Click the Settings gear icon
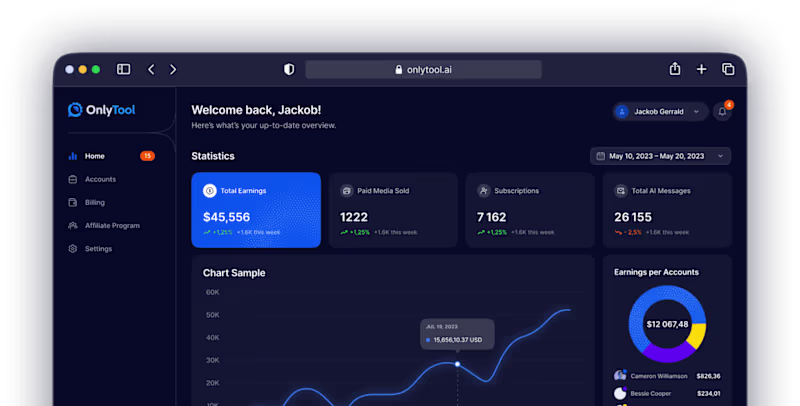 (x=73, y=248)
